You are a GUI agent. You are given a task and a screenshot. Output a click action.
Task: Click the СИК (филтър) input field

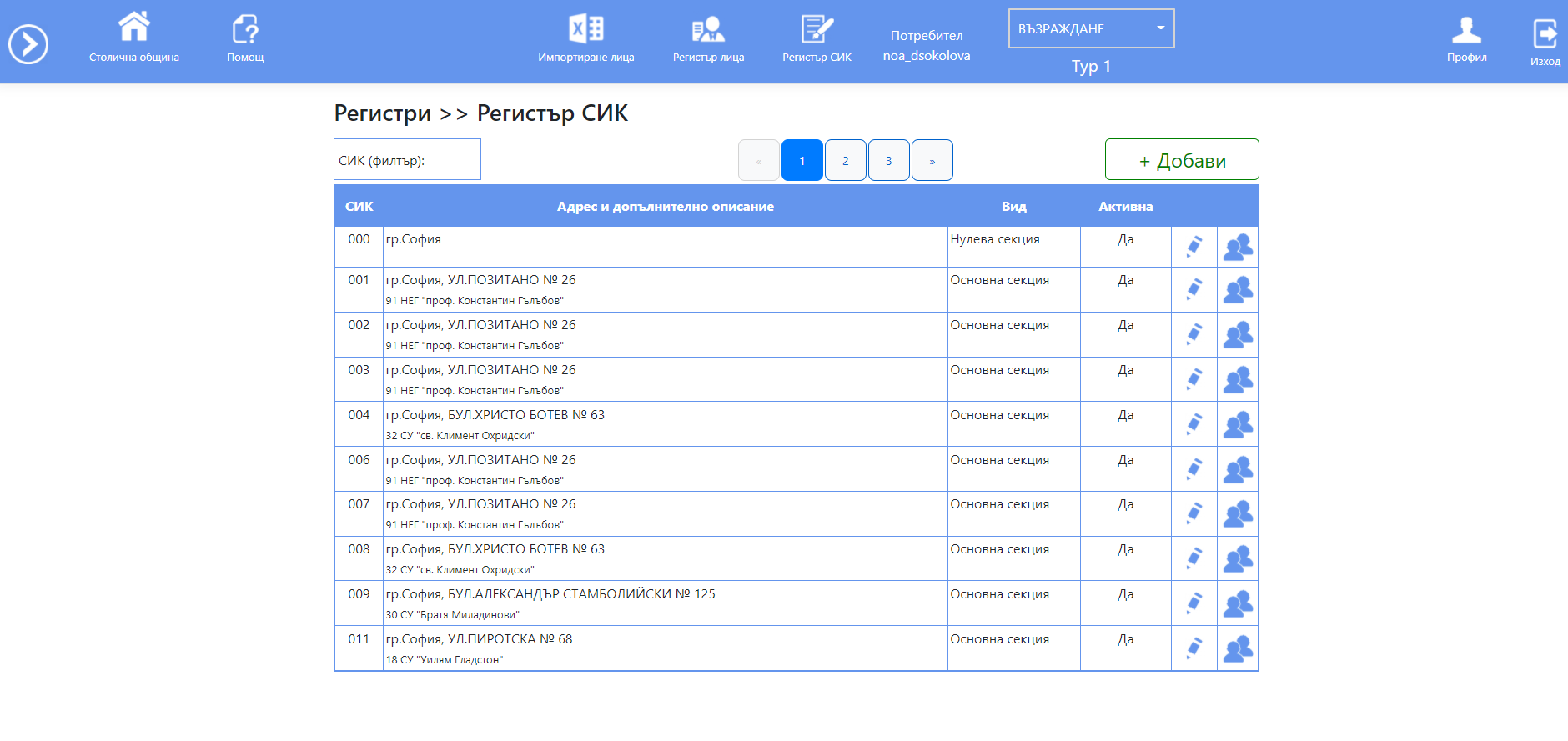coord(407,159)
